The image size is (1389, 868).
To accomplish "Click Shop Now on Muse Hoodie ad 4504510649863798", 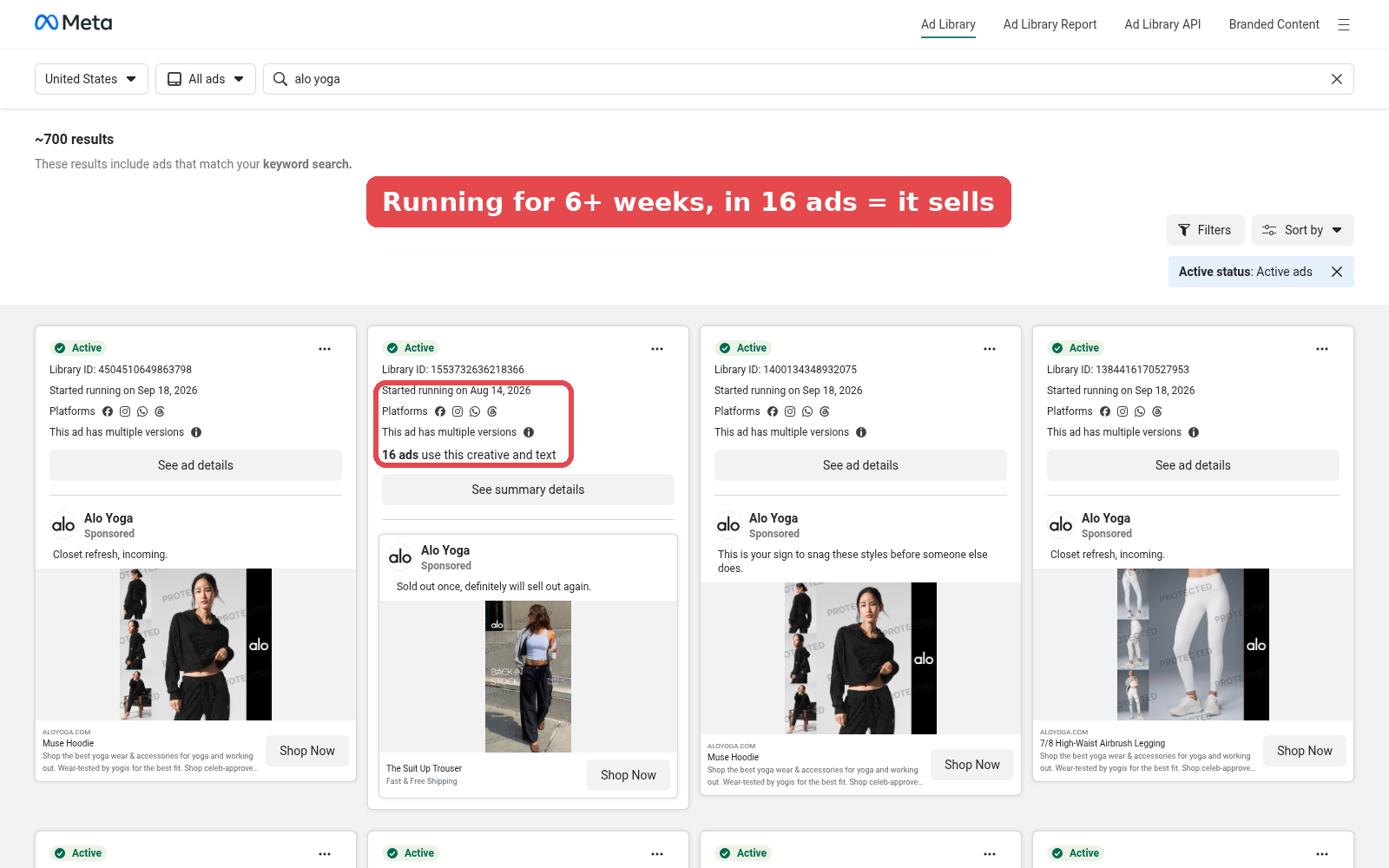I will (307, 751).
